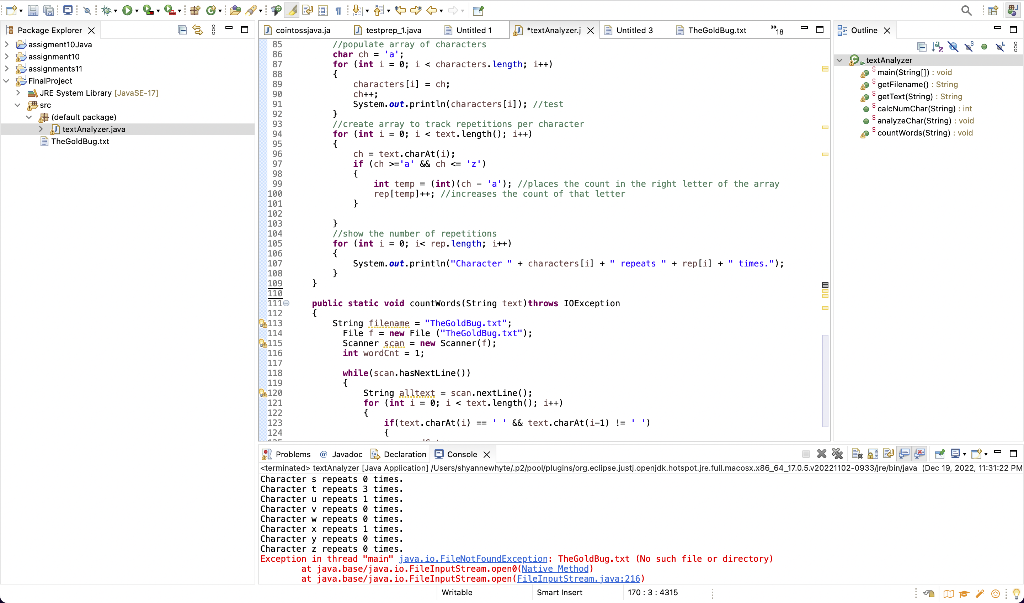Image resolution: width=1024 pixels, height=603 pixels.
Task: Select TheGoldBug.txt in Package Explorer
Action: pos(79,141)
